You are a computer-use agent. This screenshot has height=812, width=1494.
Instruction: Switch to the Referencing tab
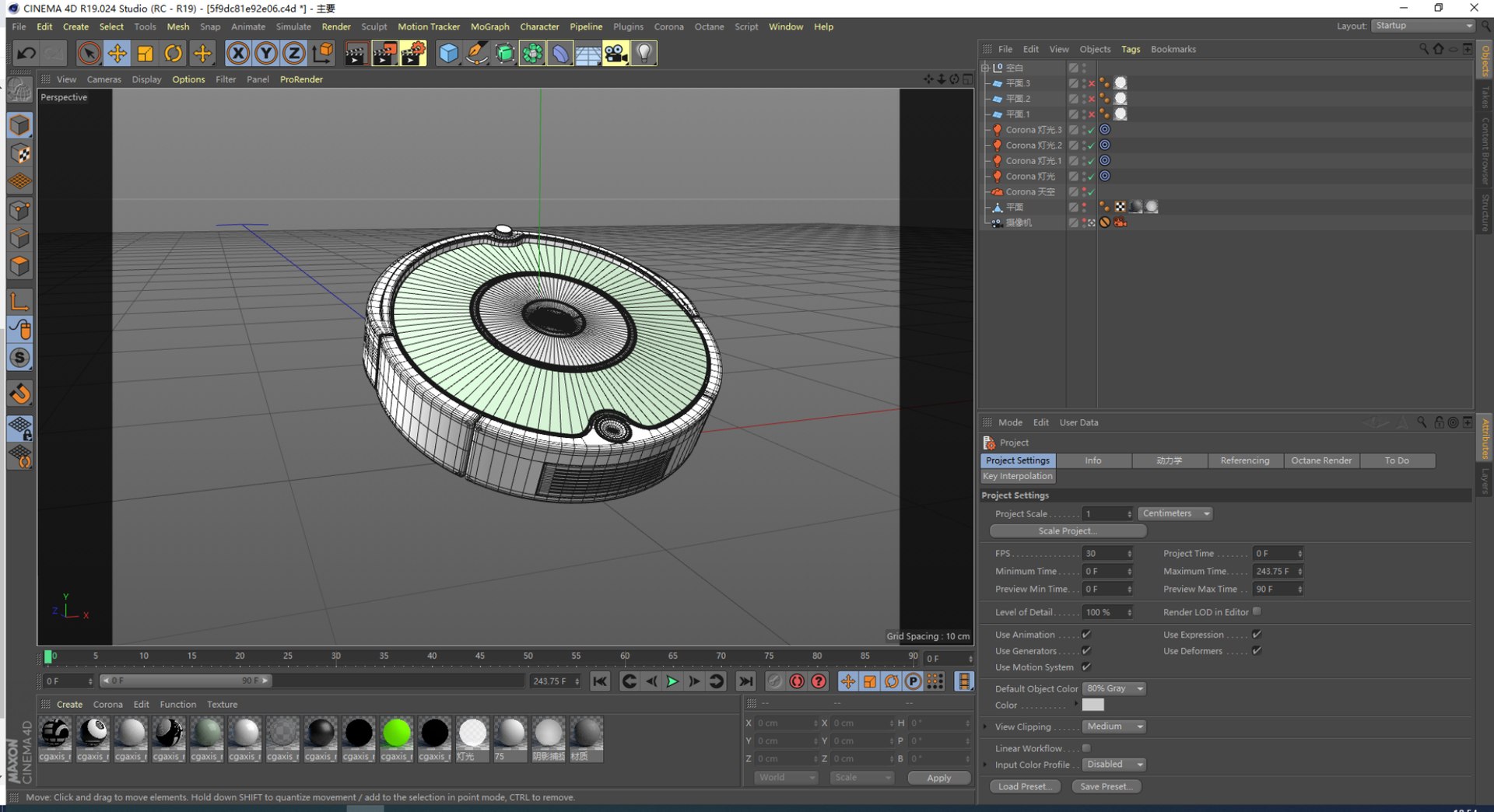click(1244, 460)
